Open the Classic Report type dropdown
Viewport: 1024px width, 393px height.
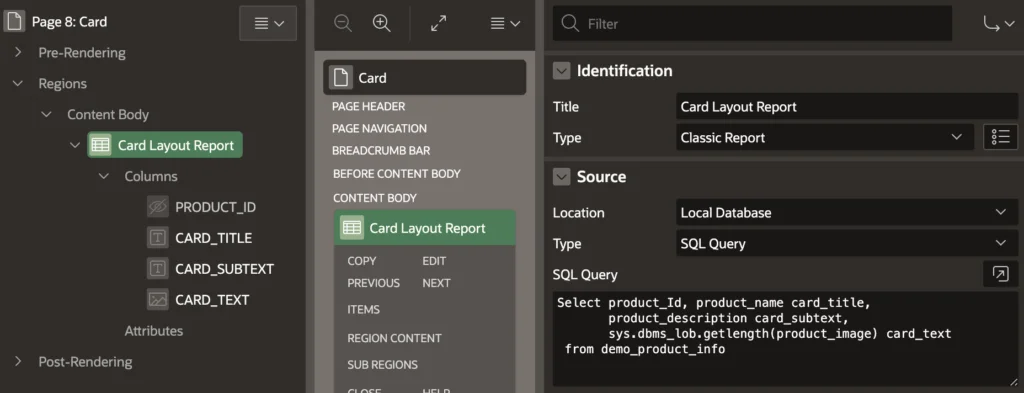click(x=825, y=138)
